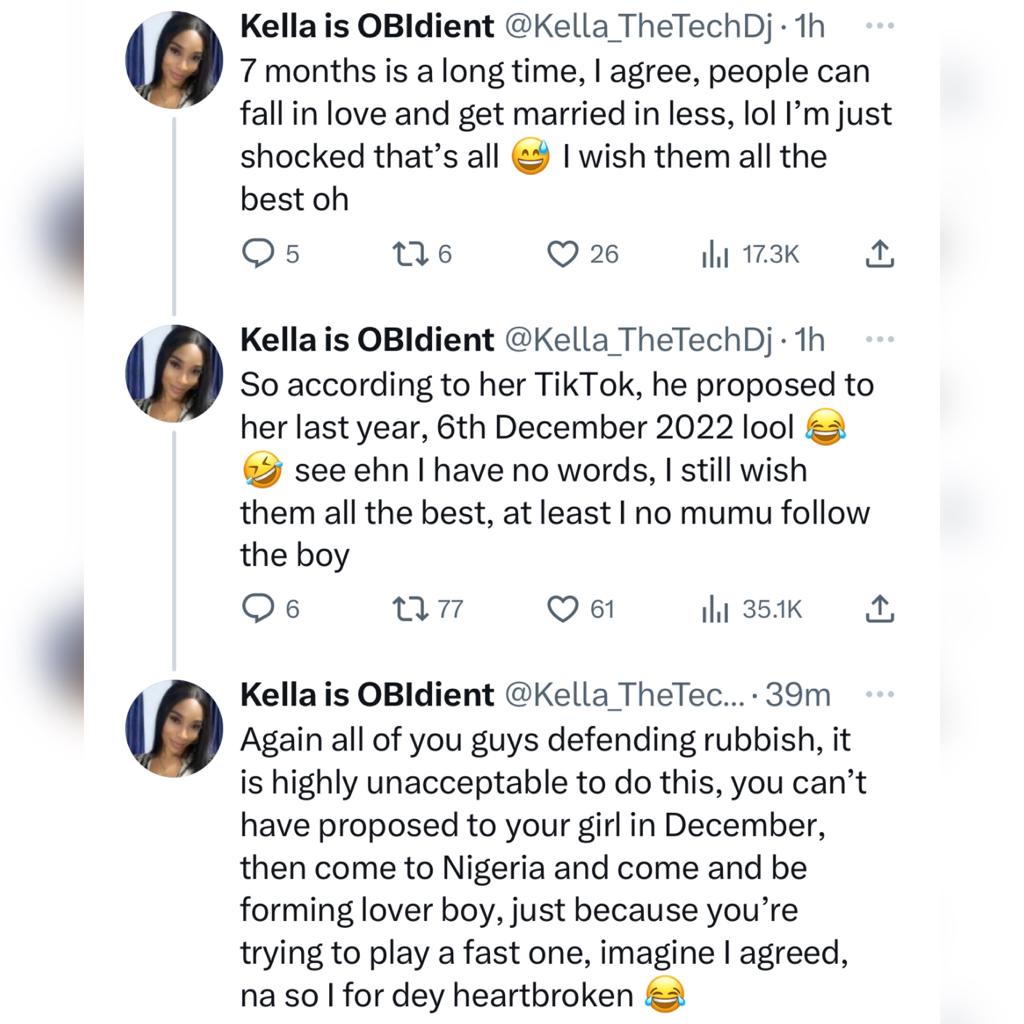Image resolution: width=1024 pixels, height=1024 pixels.
Task: Open @Kella_TheTechDj handle on first tweet
Action: point(638,27)
